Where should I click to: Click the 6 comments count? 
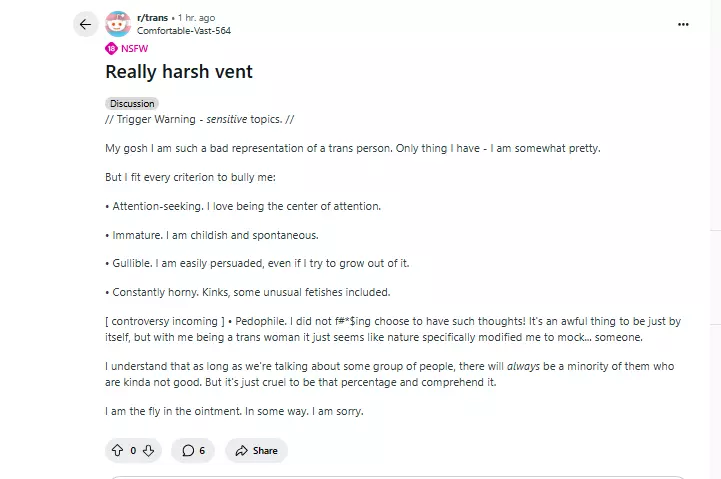click(x=202, y=451)
